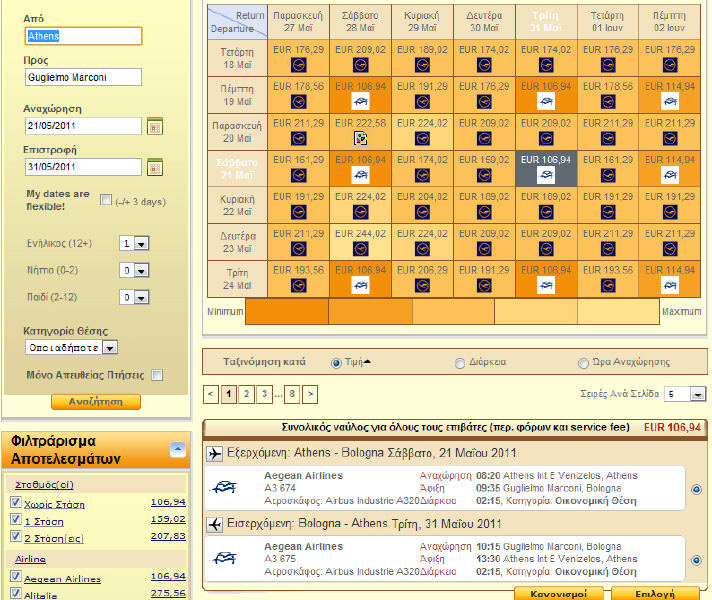This screenshot has height=600, width=712.
Task: Click the lightest legend swatch beside Maximum
Action: (618, 312)
